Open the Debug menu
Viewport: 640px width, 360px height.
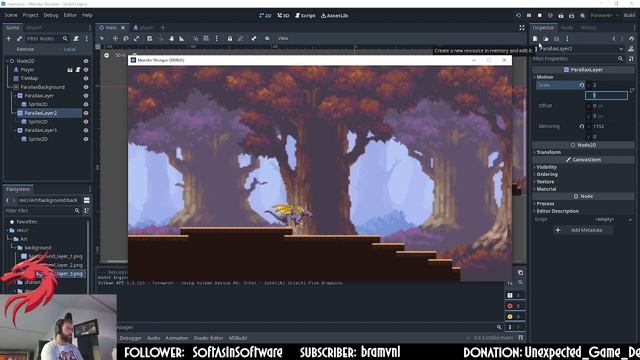[x=51, y=15]
